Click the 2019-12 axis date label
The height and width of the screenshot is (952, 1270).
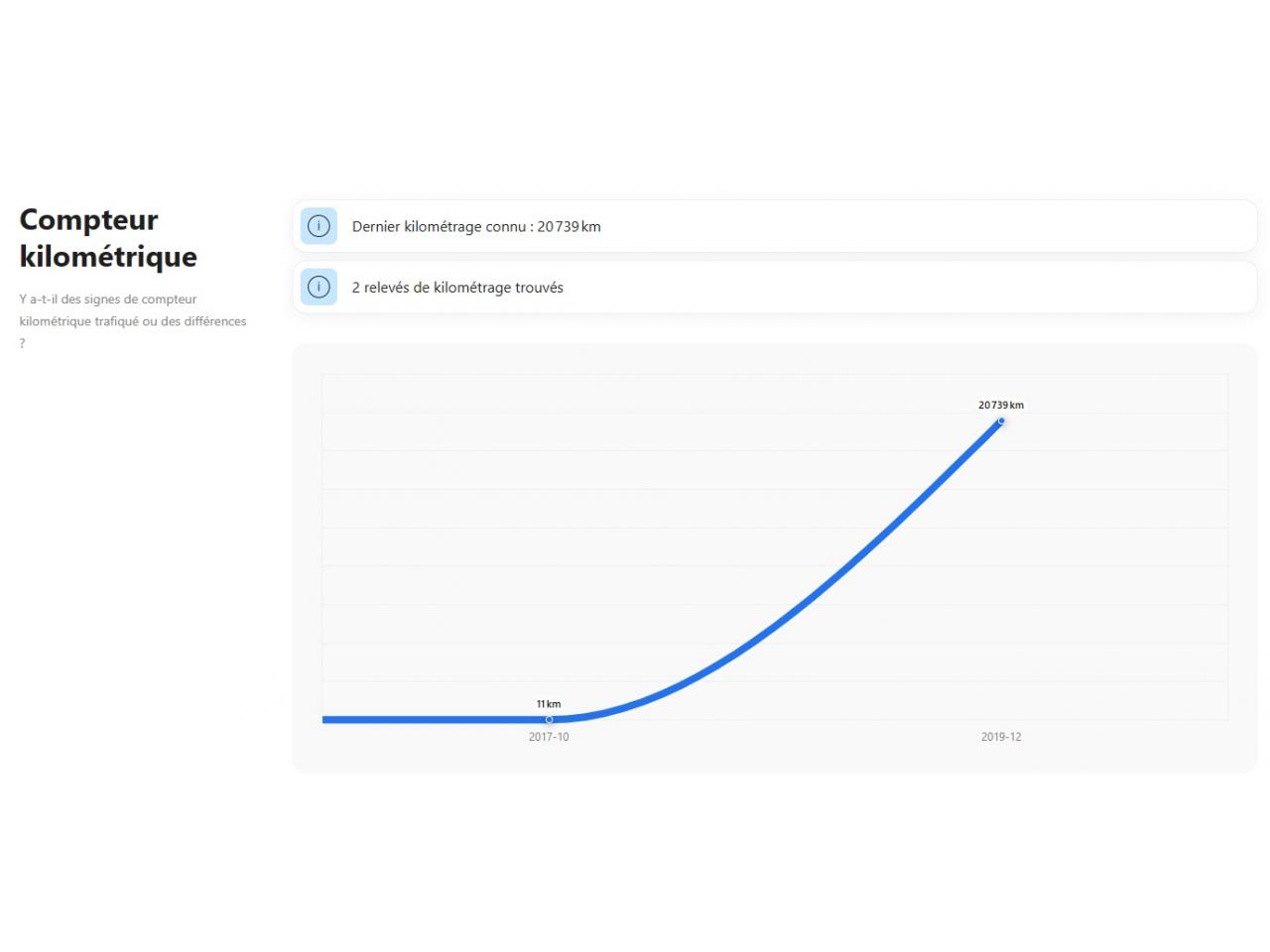point(1000,737)
